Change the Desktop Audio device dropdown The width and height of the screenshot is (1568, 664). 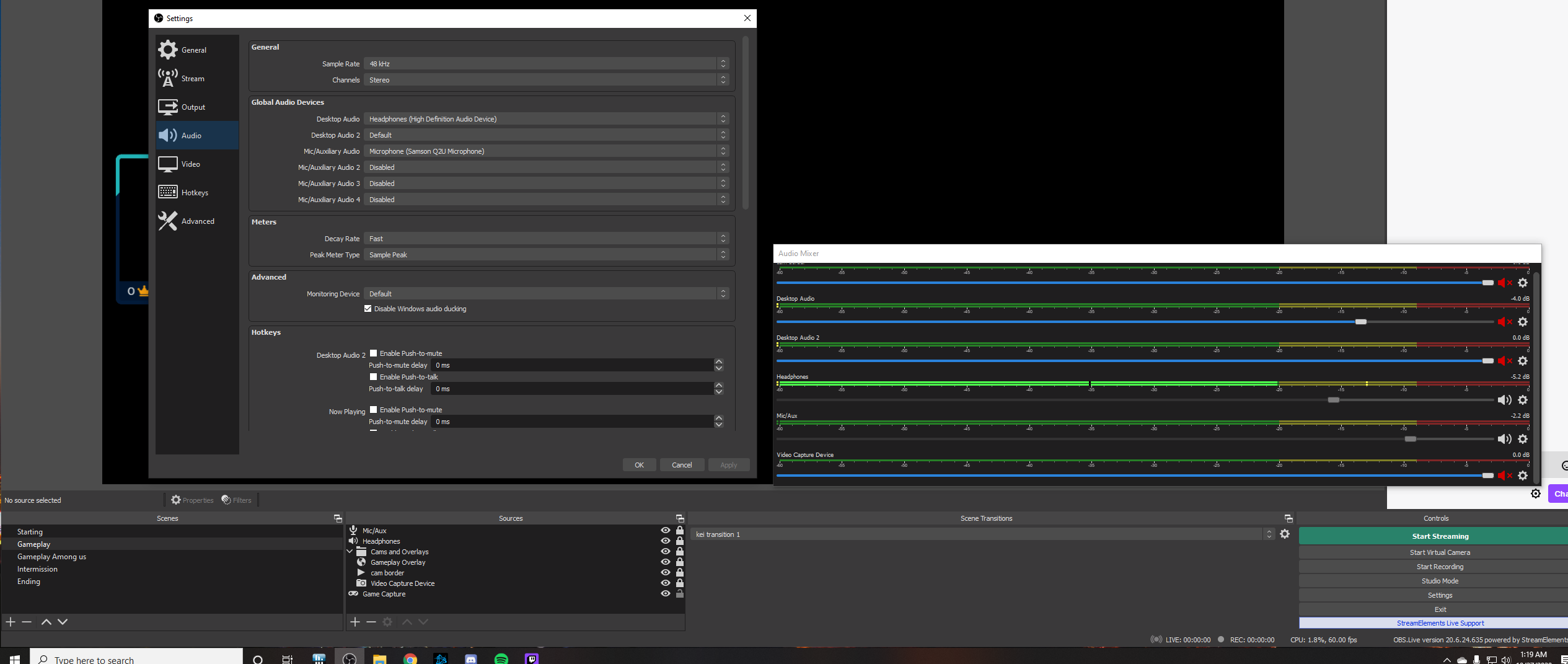point(547,119)
